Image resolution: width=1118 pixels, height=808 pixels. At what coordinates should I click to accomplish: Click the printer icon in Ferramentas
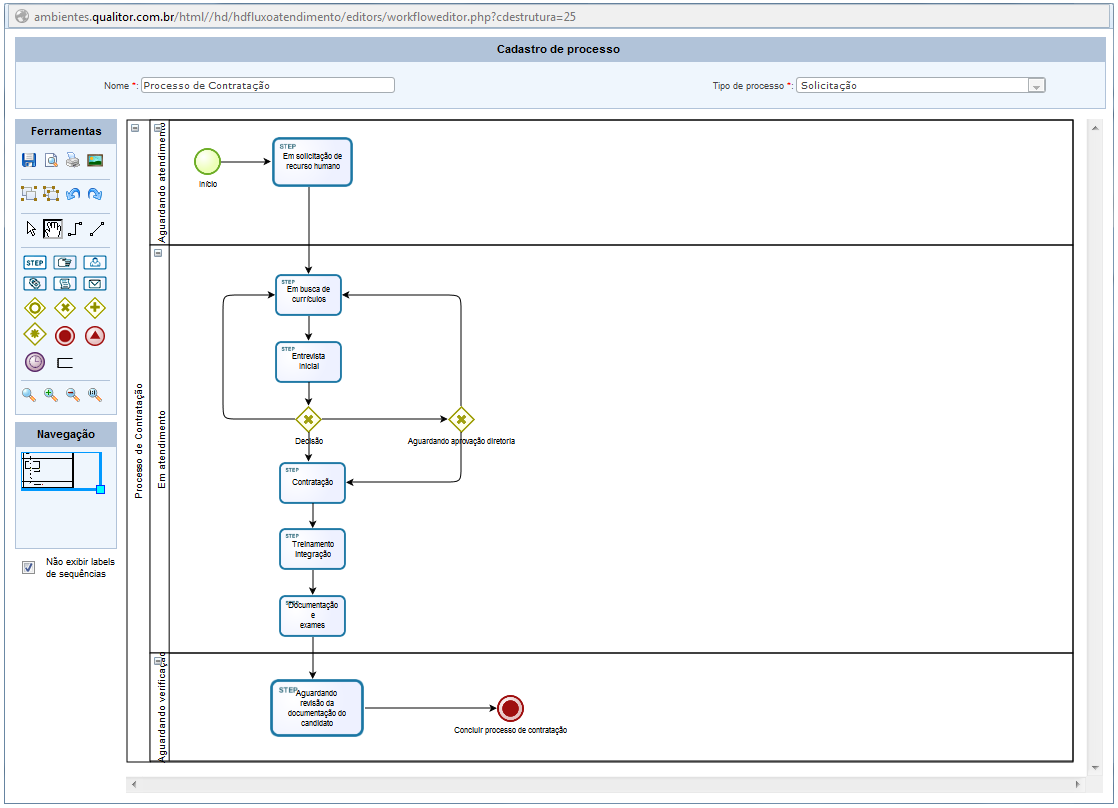coord(73,160)
